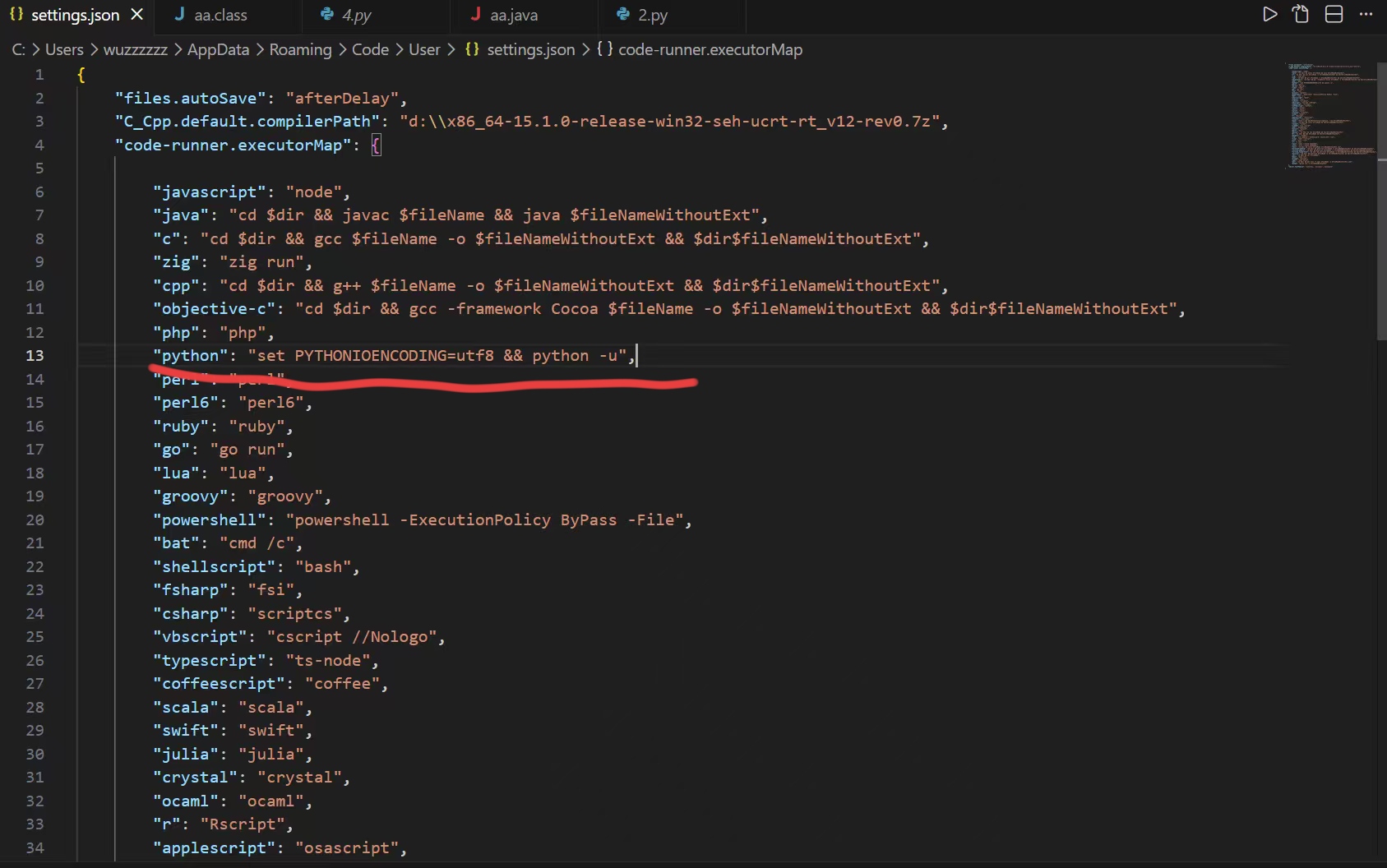This screenshot has height=868, width=1387.
Task: Click the "javascript" key text
Action: point(210,192)
